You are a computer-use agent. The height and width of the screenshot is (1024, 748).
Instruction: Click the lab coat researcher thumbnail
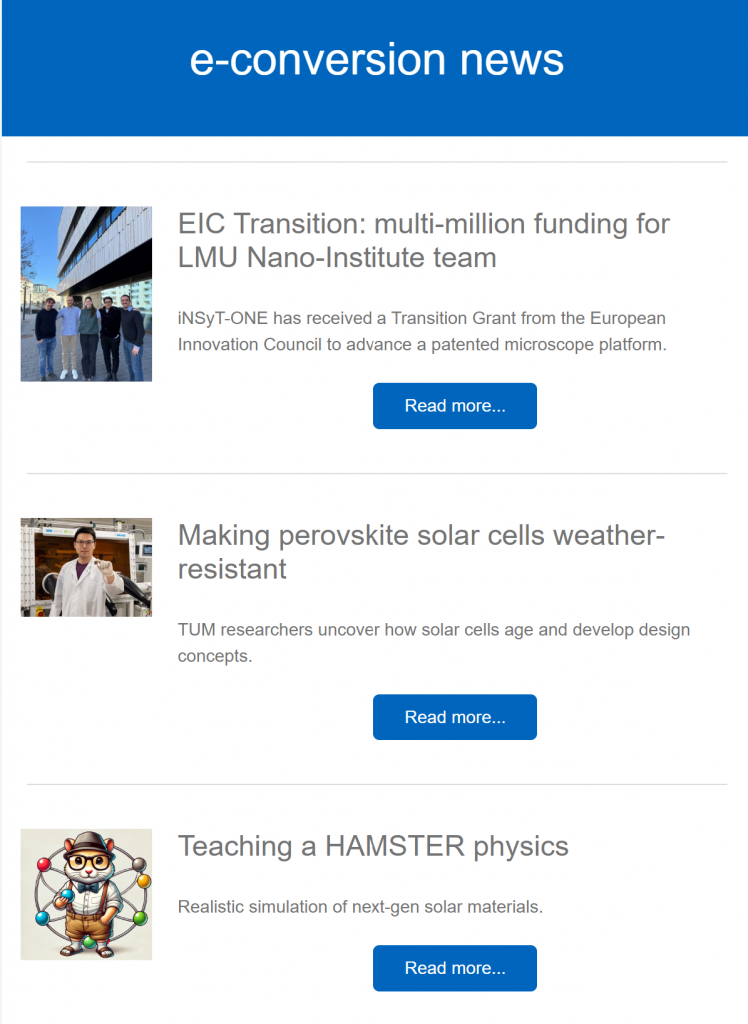tap(86, 567)
